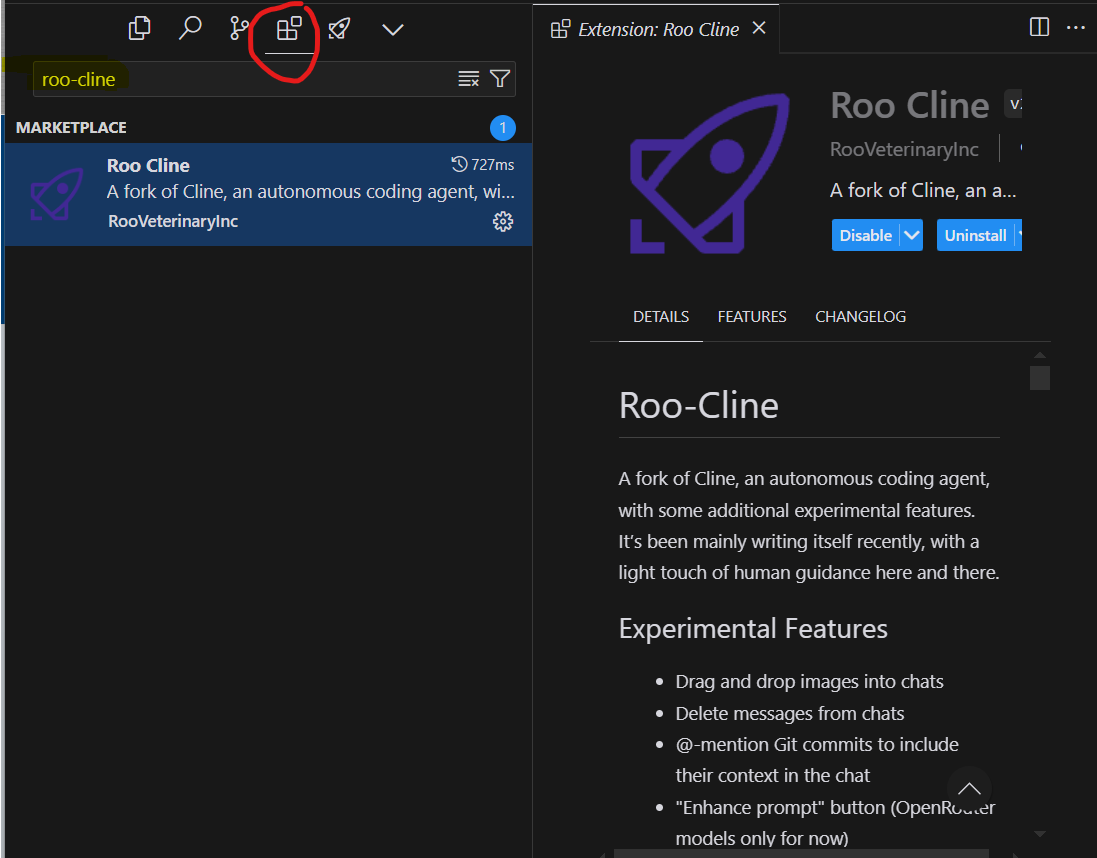
Task: Click the scrollbar up arrow
Action: tap(1040, 356)
